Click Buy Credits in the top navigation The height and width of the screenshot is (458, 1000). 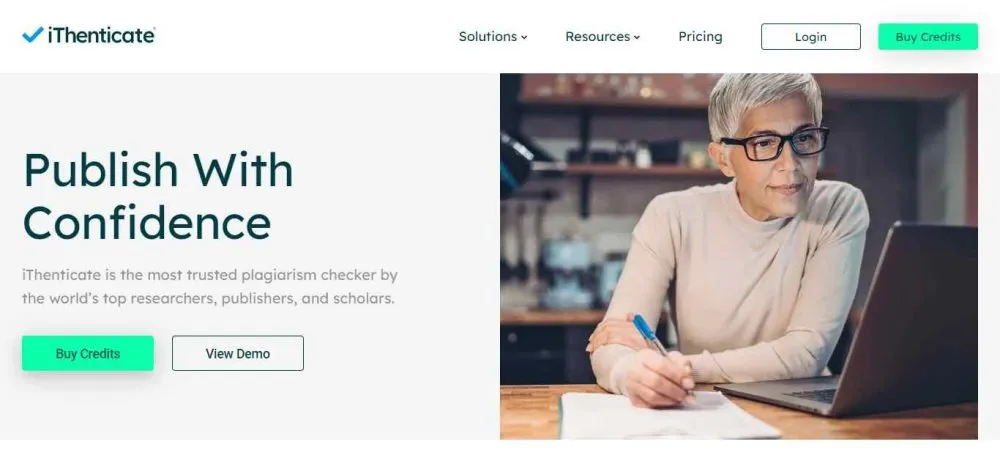coord(927,37)
